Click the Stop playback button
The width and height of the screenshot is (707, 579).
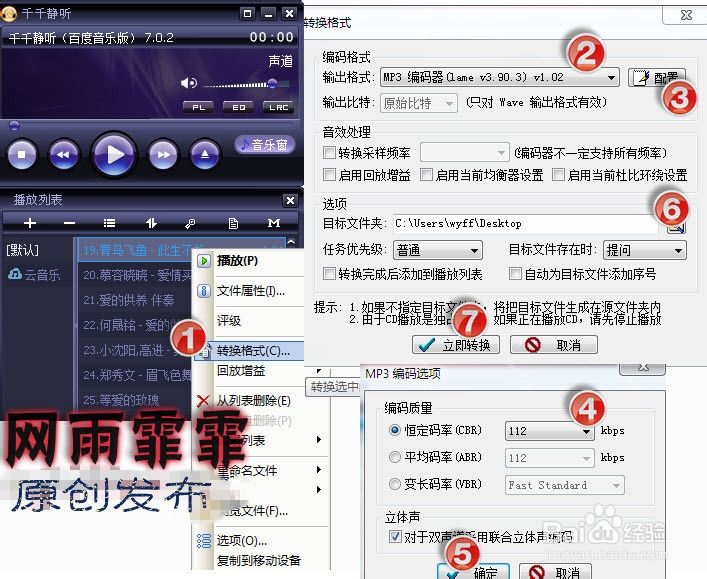tap(21, 155)
